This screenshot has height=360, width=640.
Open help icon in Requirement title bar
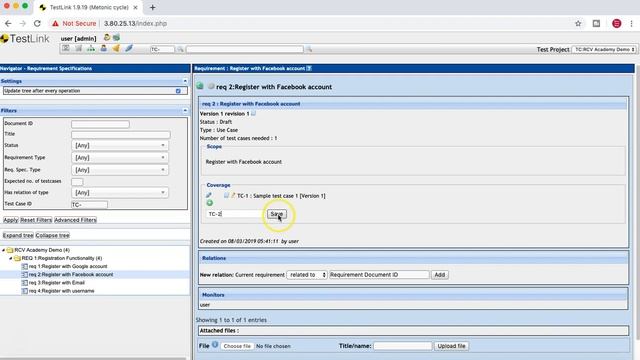[309, 68]
